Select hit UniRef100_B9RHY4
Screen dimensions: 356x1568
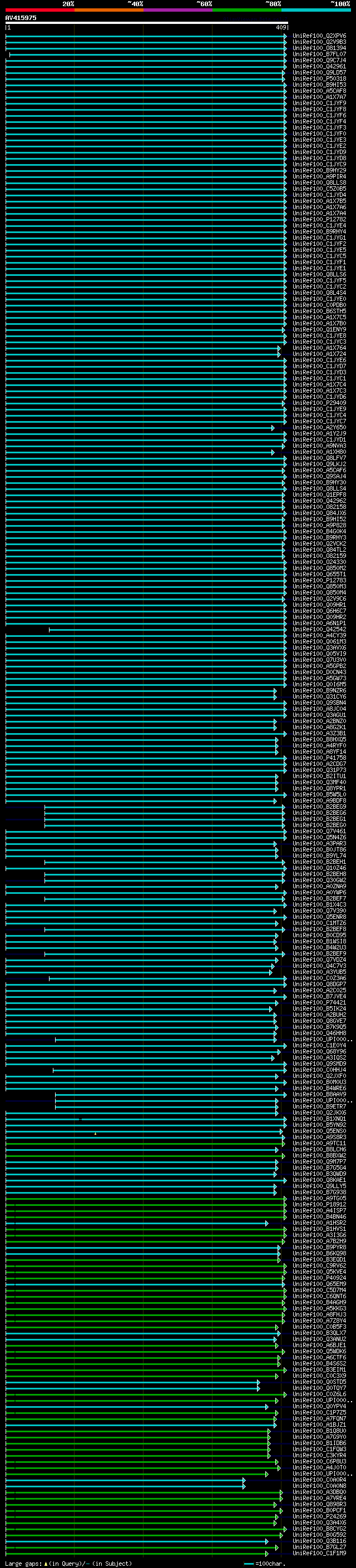(319, 231)
